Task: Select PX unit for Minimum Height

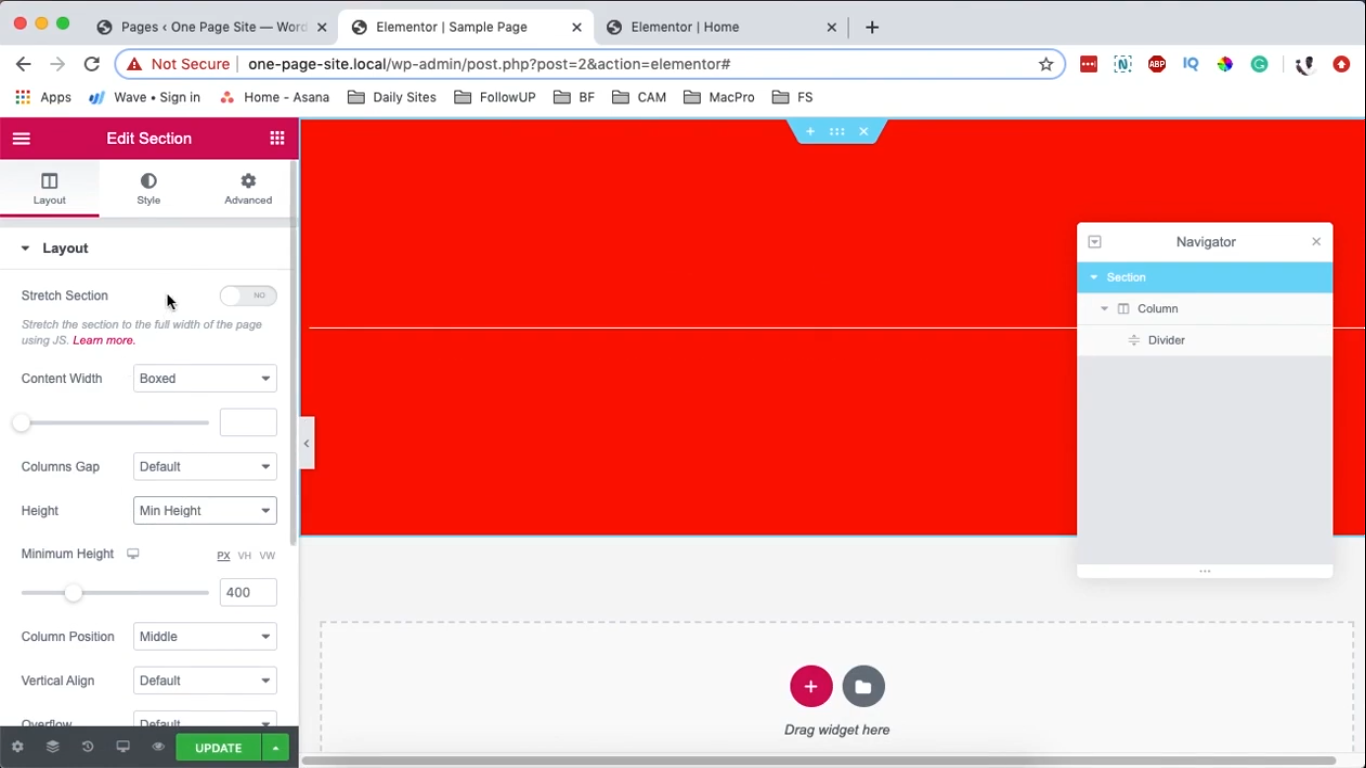Action: [x=224, y=556]
